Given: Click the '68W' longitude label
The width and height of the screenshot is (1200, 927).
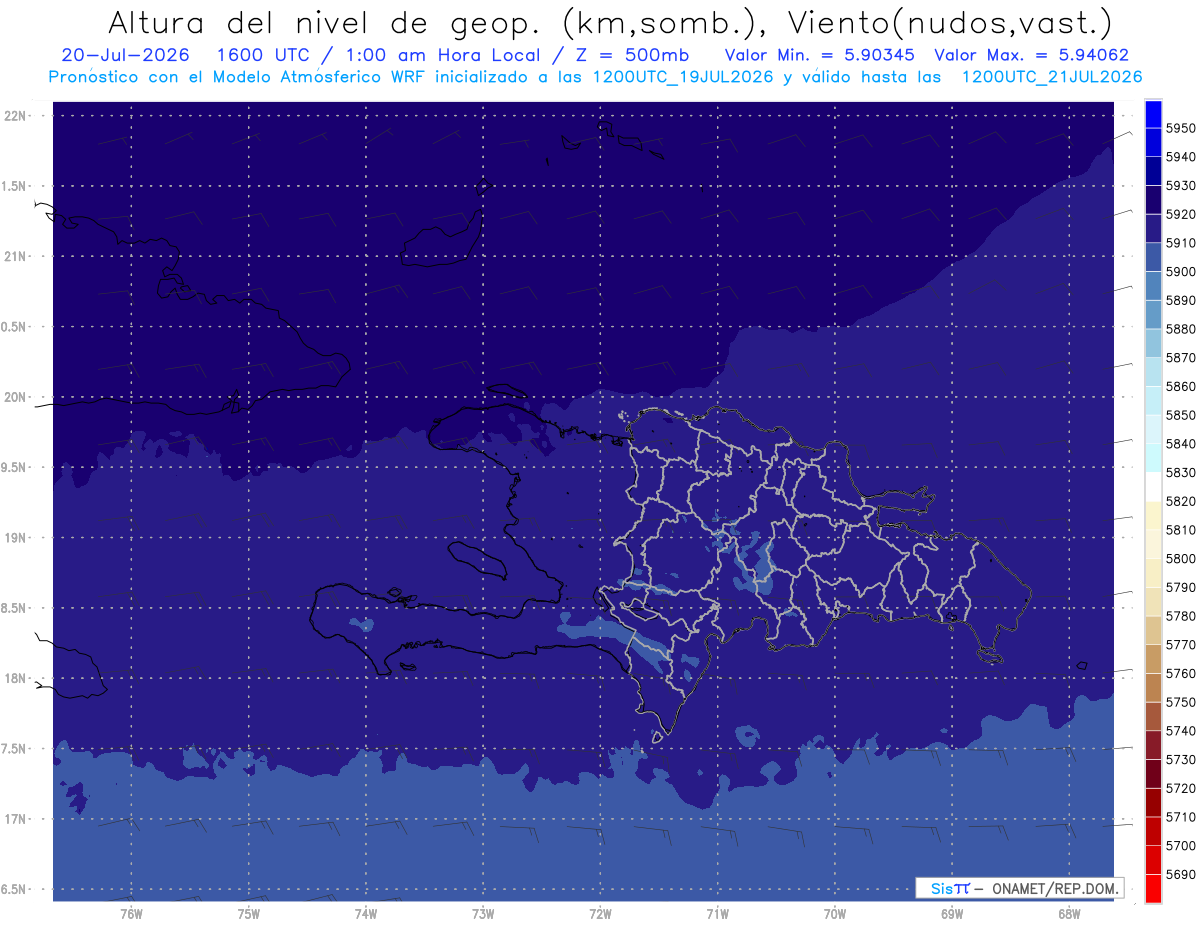Looking at the screenshot, I should 1068,913.
